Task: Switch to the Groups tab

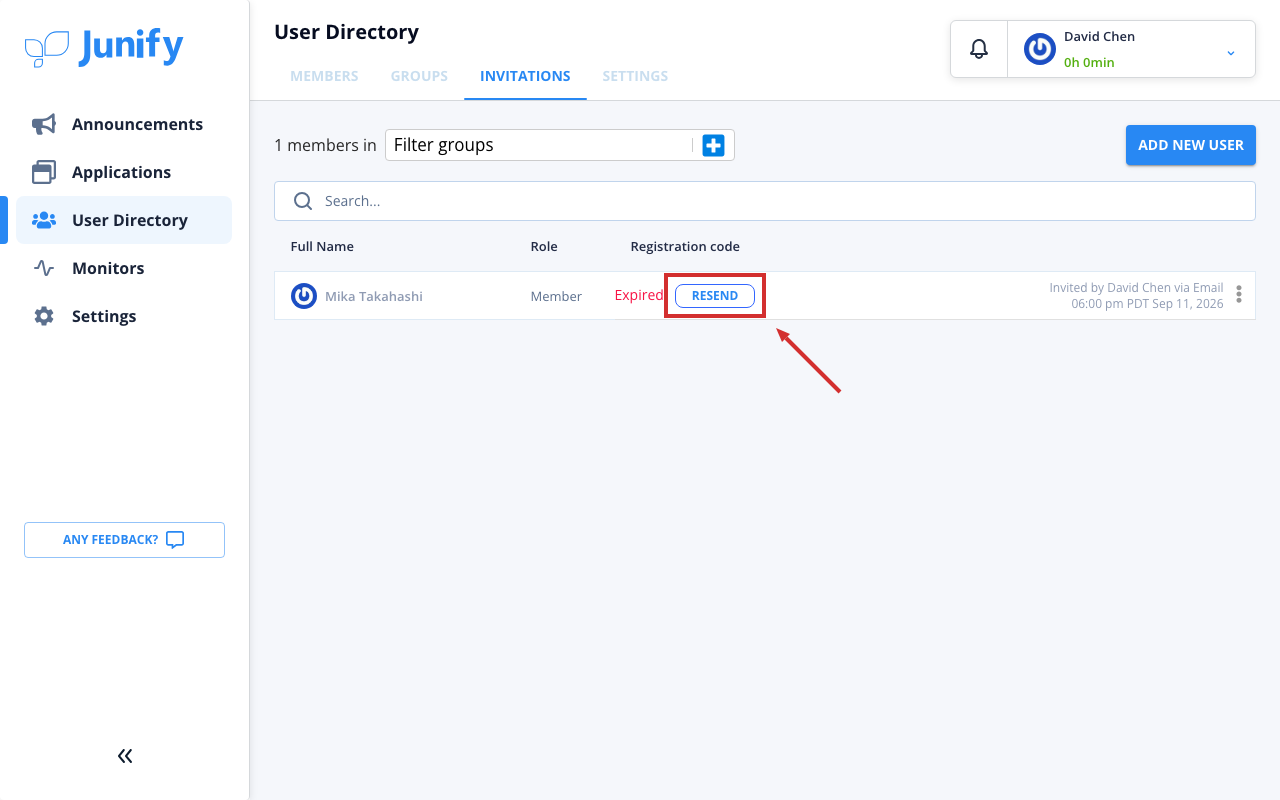Action: coord(419,76)
